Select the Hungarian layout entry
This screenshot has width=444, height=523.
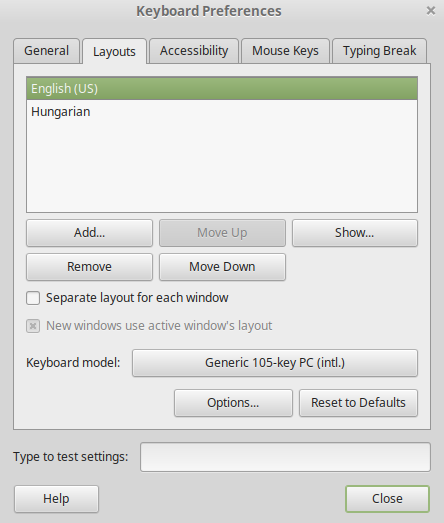222,111
